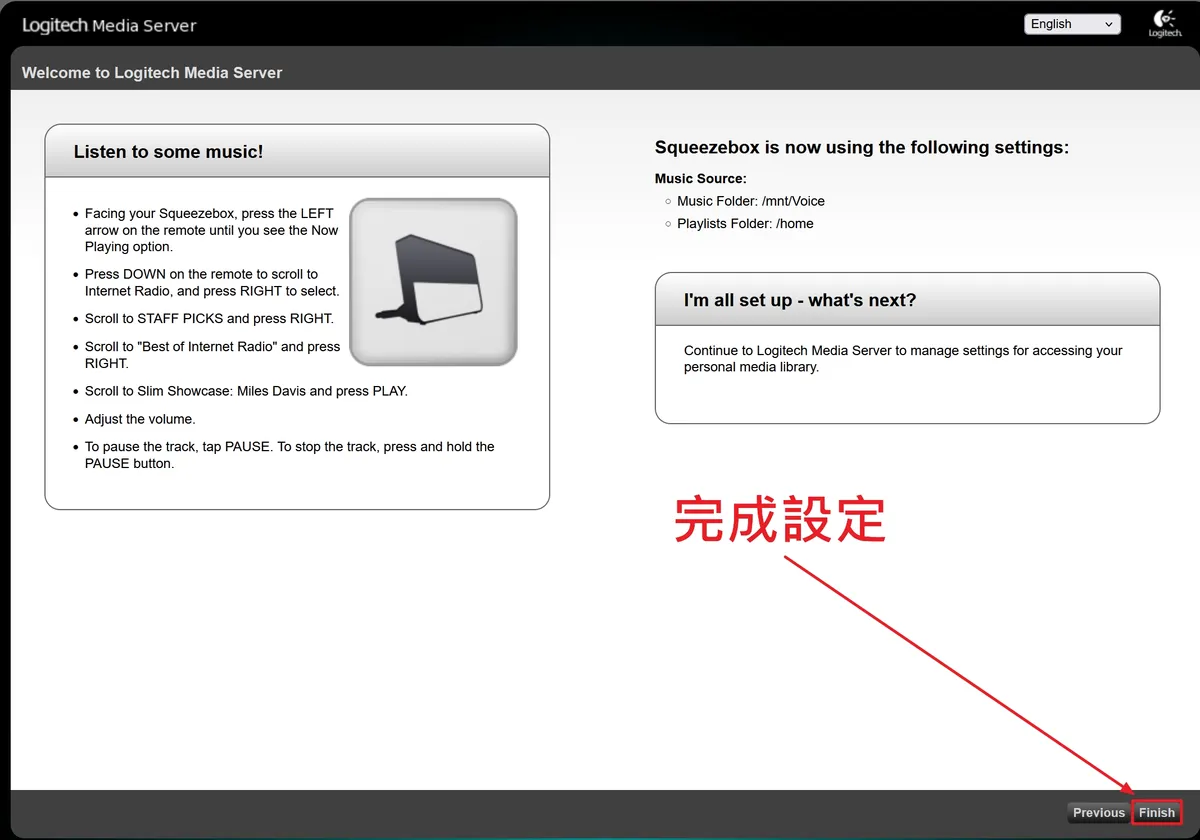Click the "Press DOWN on the remote" instruction
Image resolution: width=1200 pixels, height=840 pixels.
(x=212, y=282)
